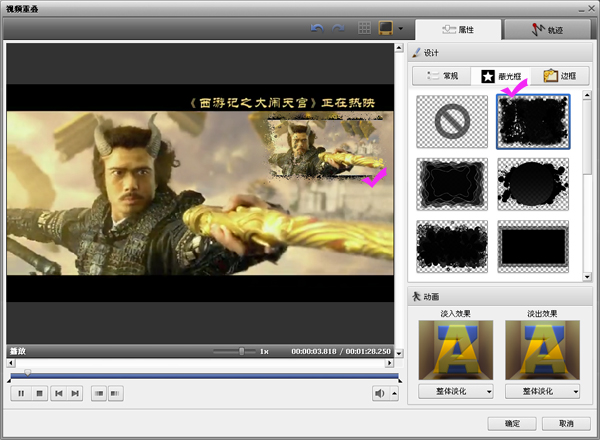600x440 pixels.
Task: Click the playback speed slider handle
Action: [x=241, y=351]
